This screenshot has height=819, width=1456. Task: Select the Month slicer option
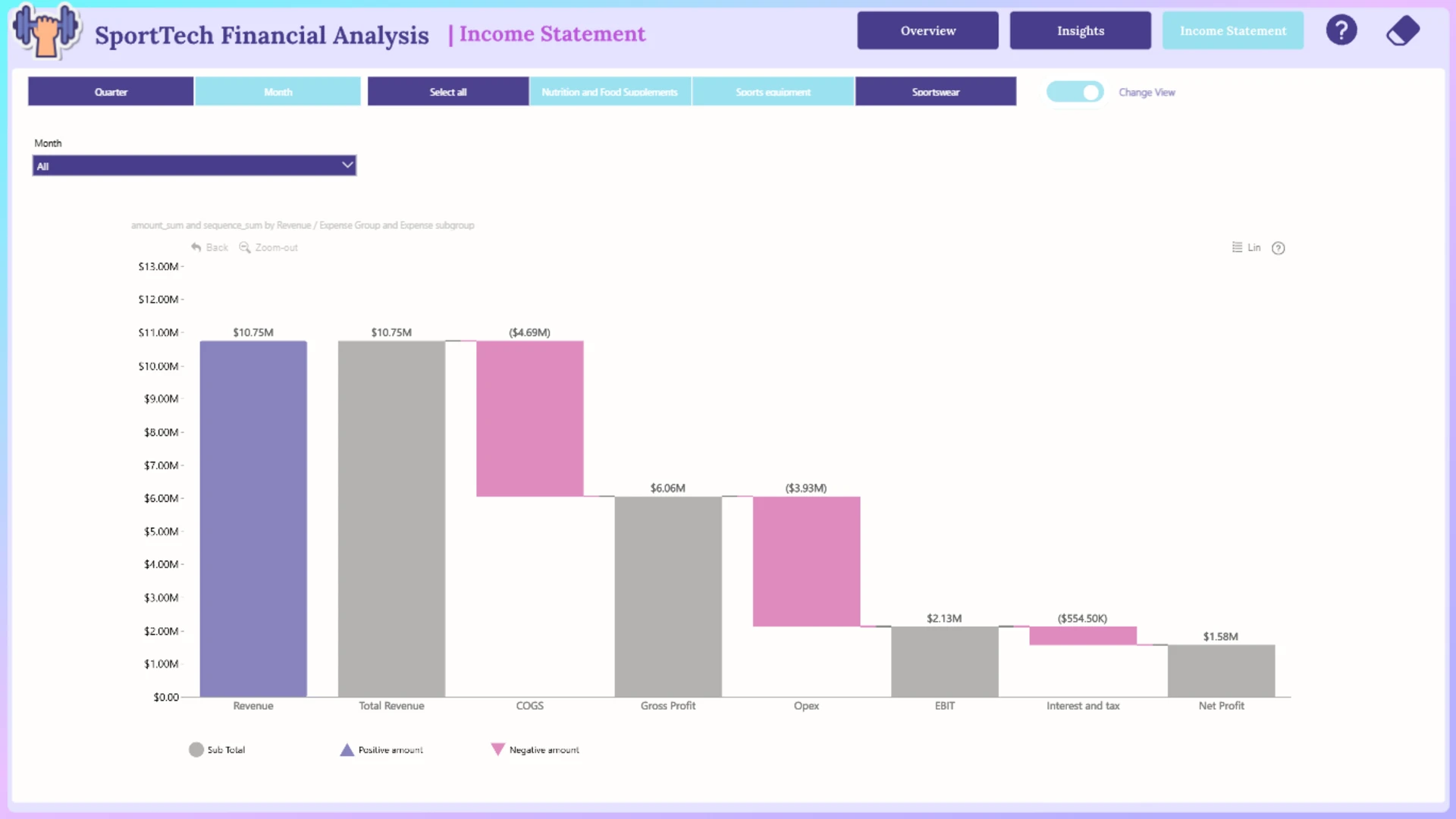tap(278, 92)
